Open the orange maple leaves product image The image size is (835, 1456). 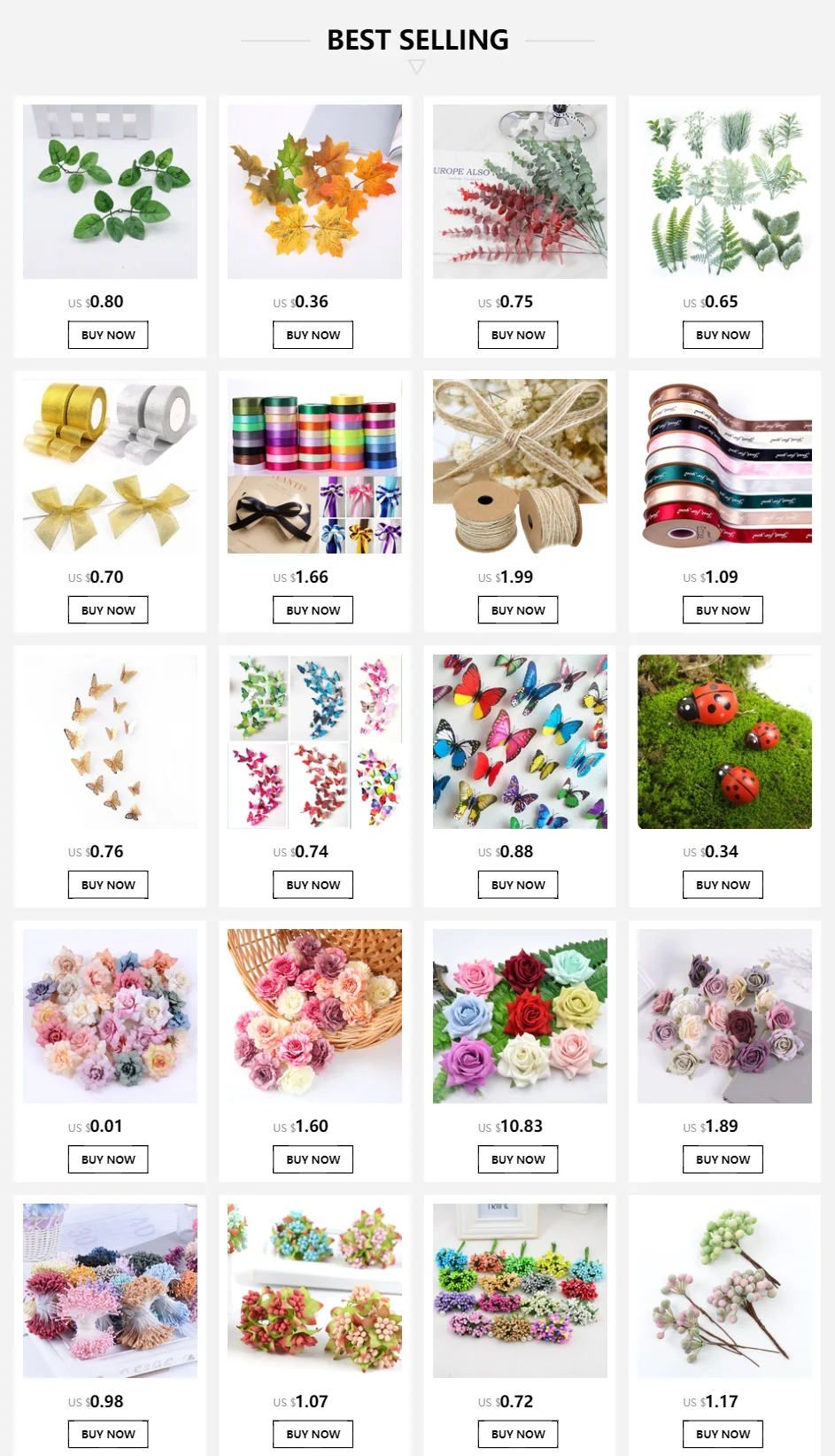(314, 191)
